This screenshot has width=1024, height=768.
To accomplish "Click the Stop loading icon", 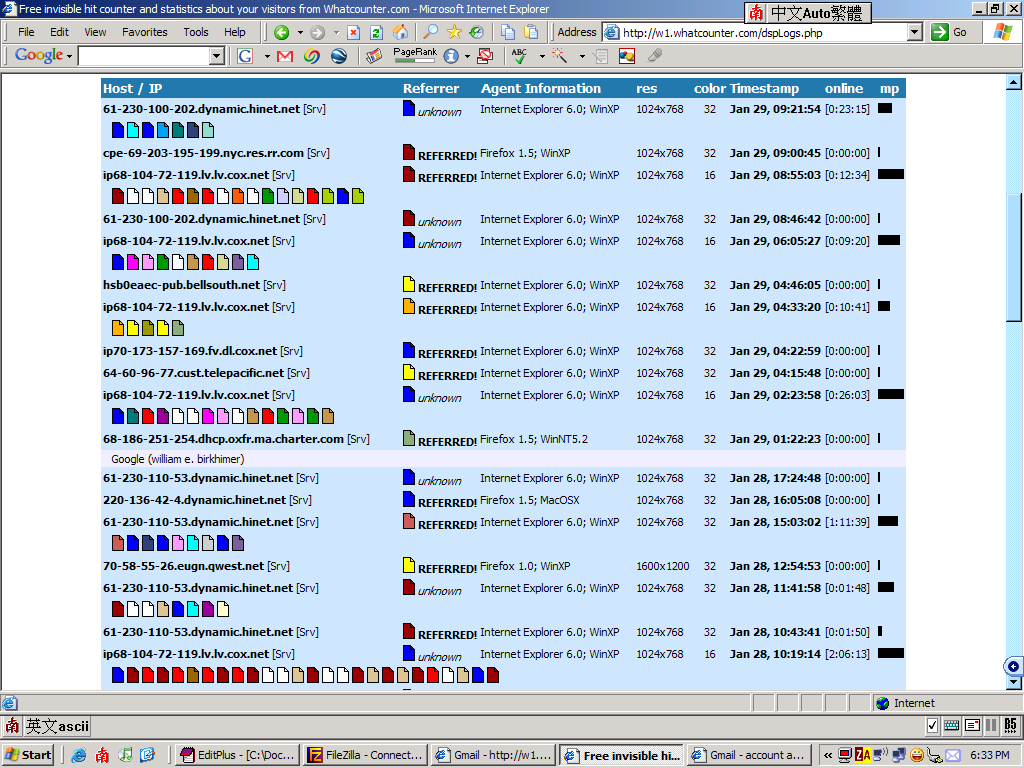I will [x=354, y=32].
